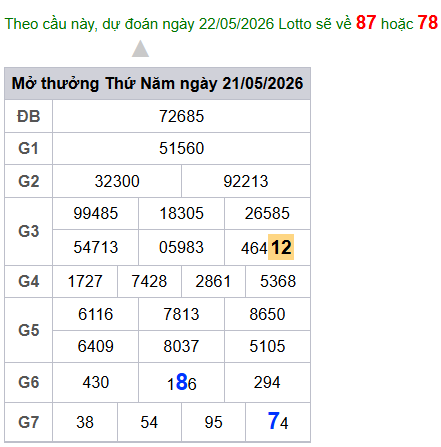Click G3 number 54713
This screenshot has width=441, height=447.
click(96, 247)
